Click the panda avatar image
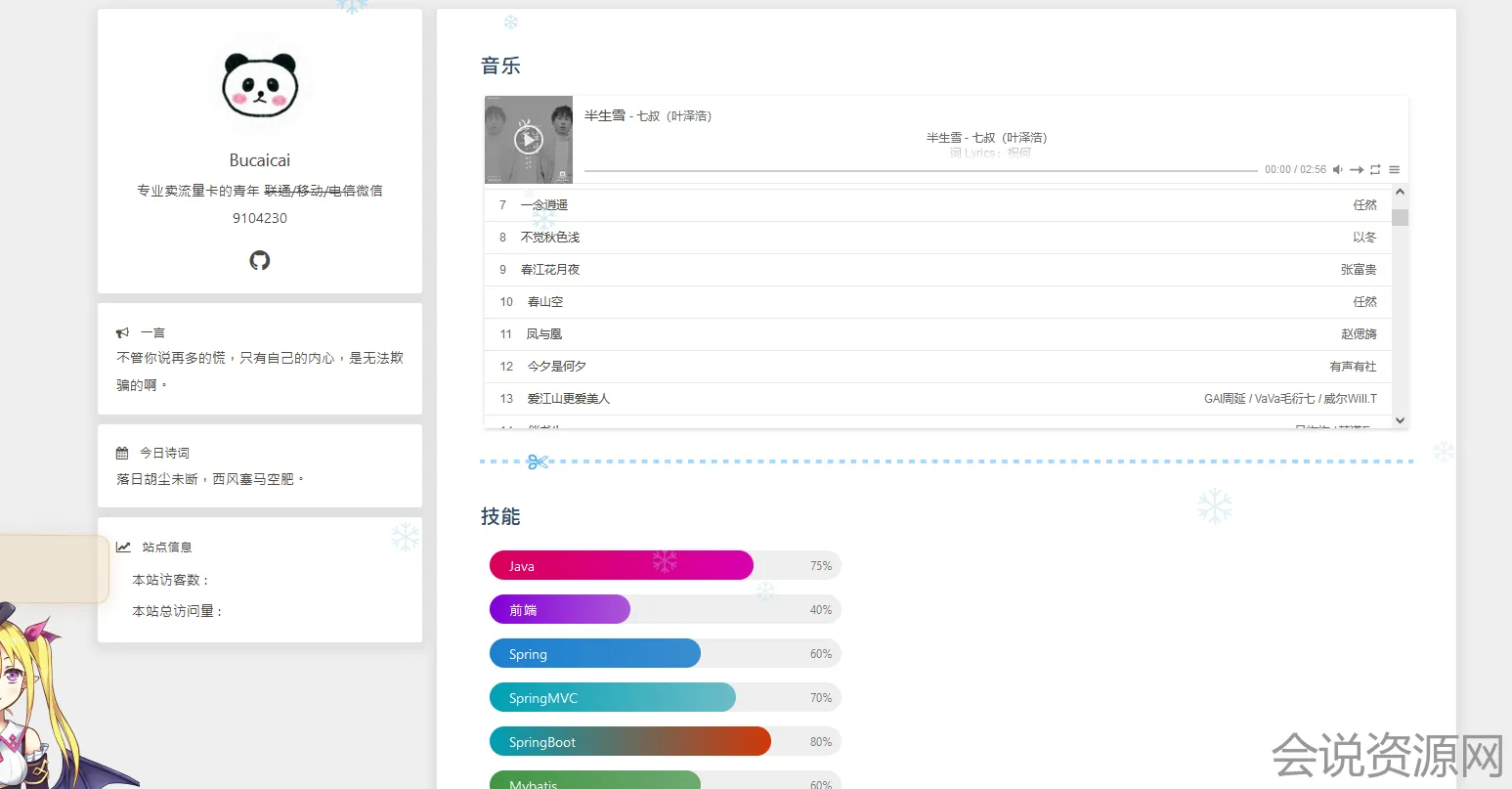Image resolution: width=1512 pixels, height=789 pixels. click(x=260, y=85)
